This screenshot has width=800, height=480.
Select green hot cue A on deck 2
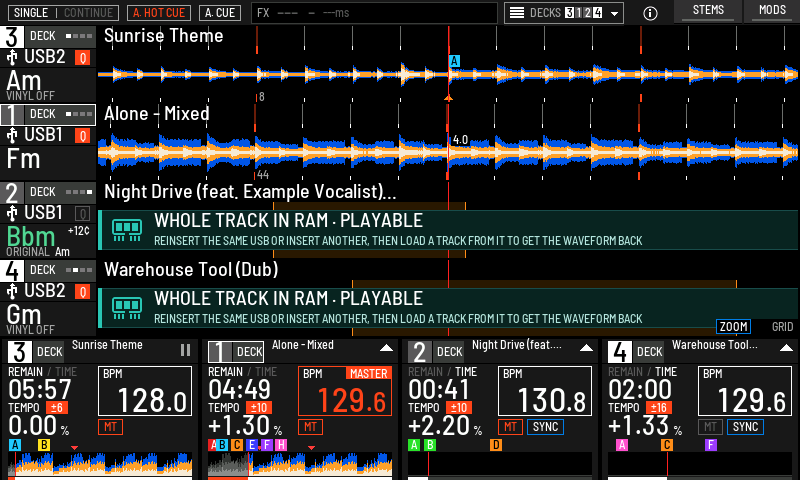pos(414,445)
